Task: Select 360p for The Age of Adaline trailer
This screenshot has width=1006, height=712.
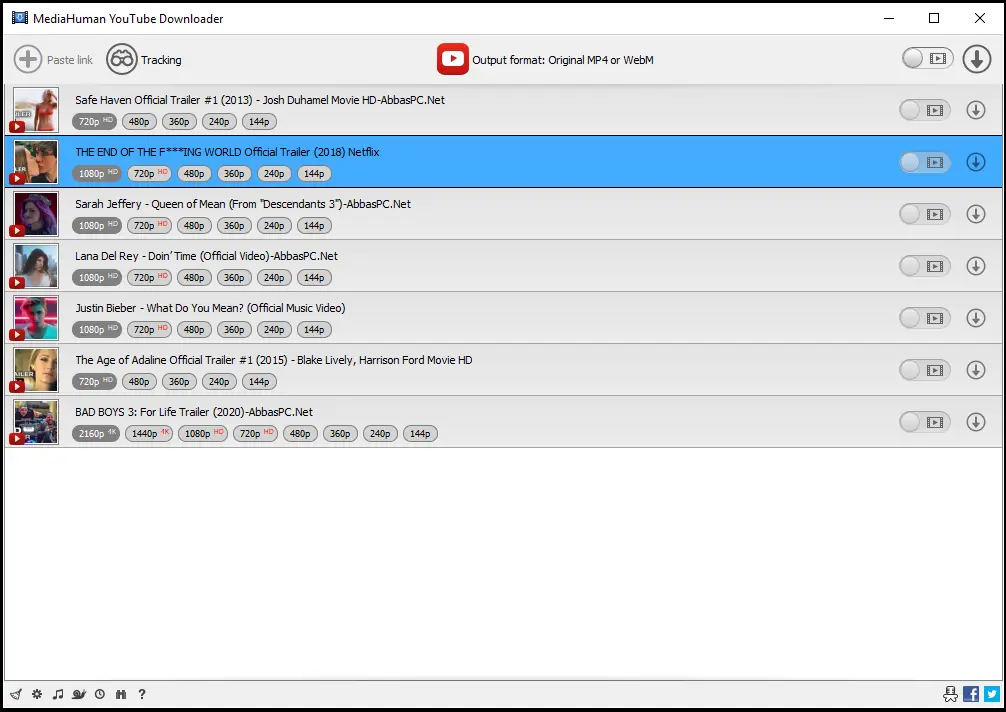Action: (179, 382)
